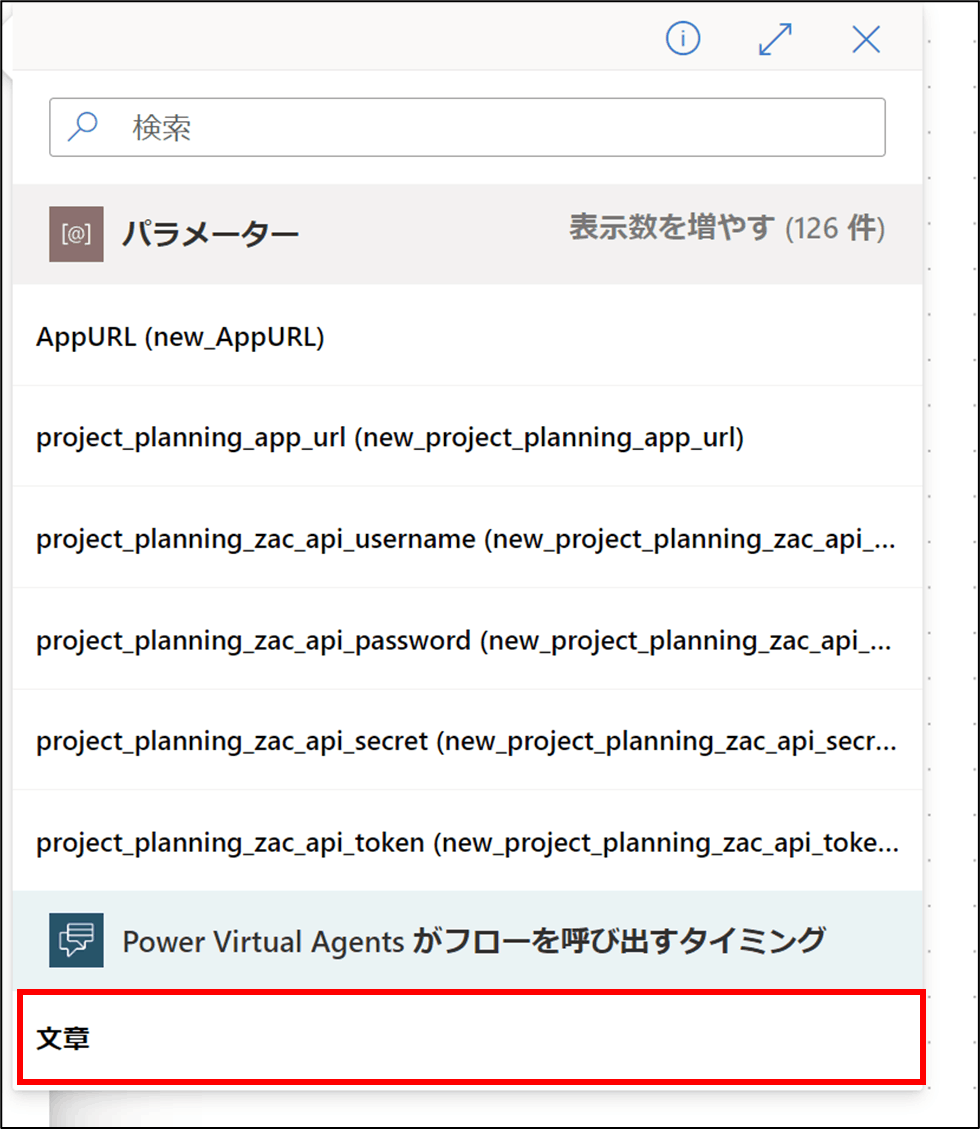Click the magnifier icon in search box

coord(83,127)
